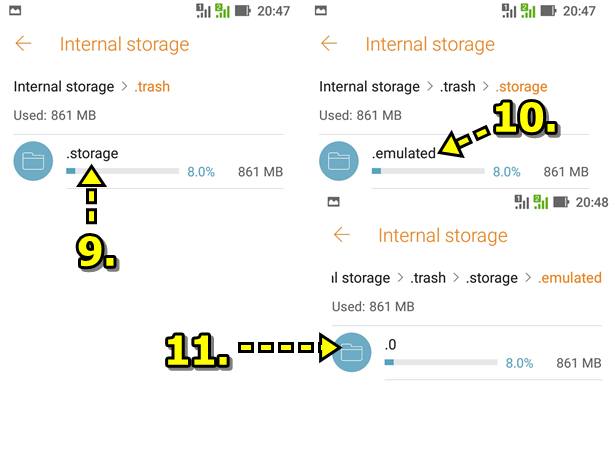Go to Internal storage breadcrumb in left screen
The height and width of the screenshot is (458, 615).
click(x=64, y=86)
